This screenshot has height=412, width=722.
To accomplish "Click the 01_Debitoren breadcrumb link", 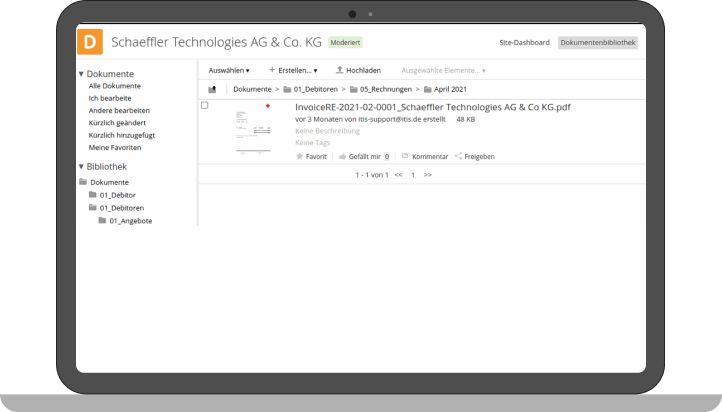I will 315,89.
